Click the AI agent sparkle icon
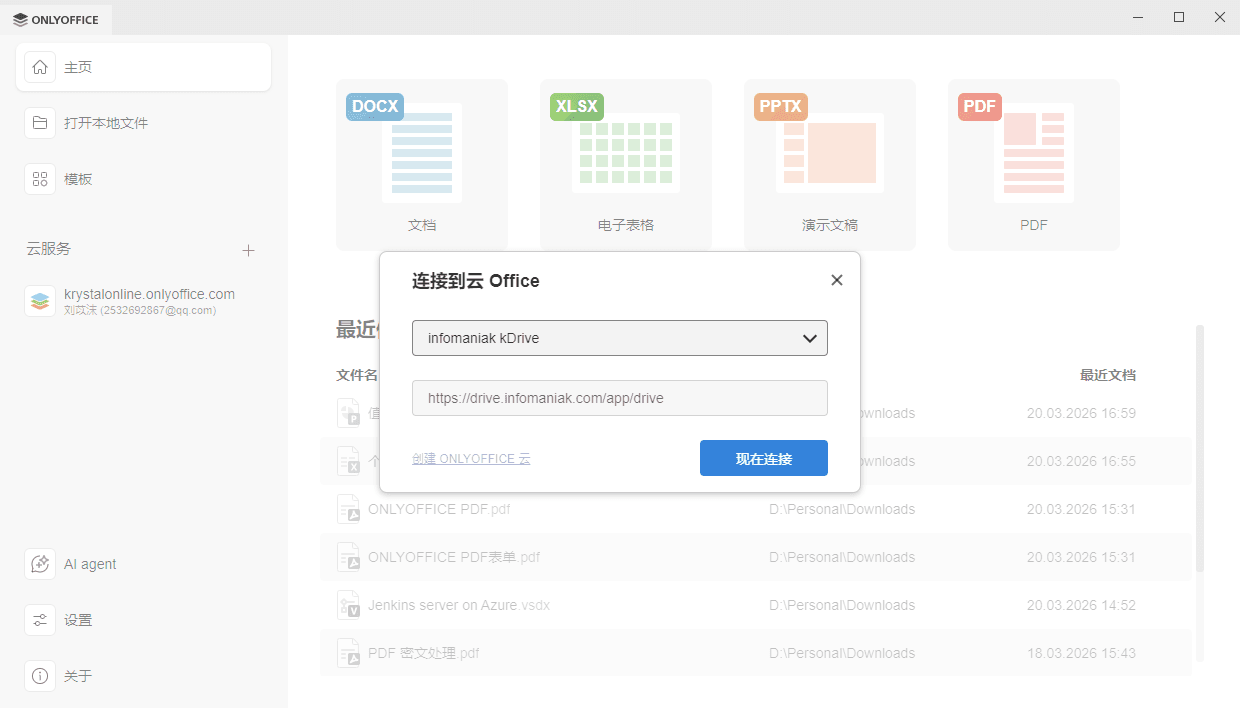The image size is (1240, 708). pos(40,564)
